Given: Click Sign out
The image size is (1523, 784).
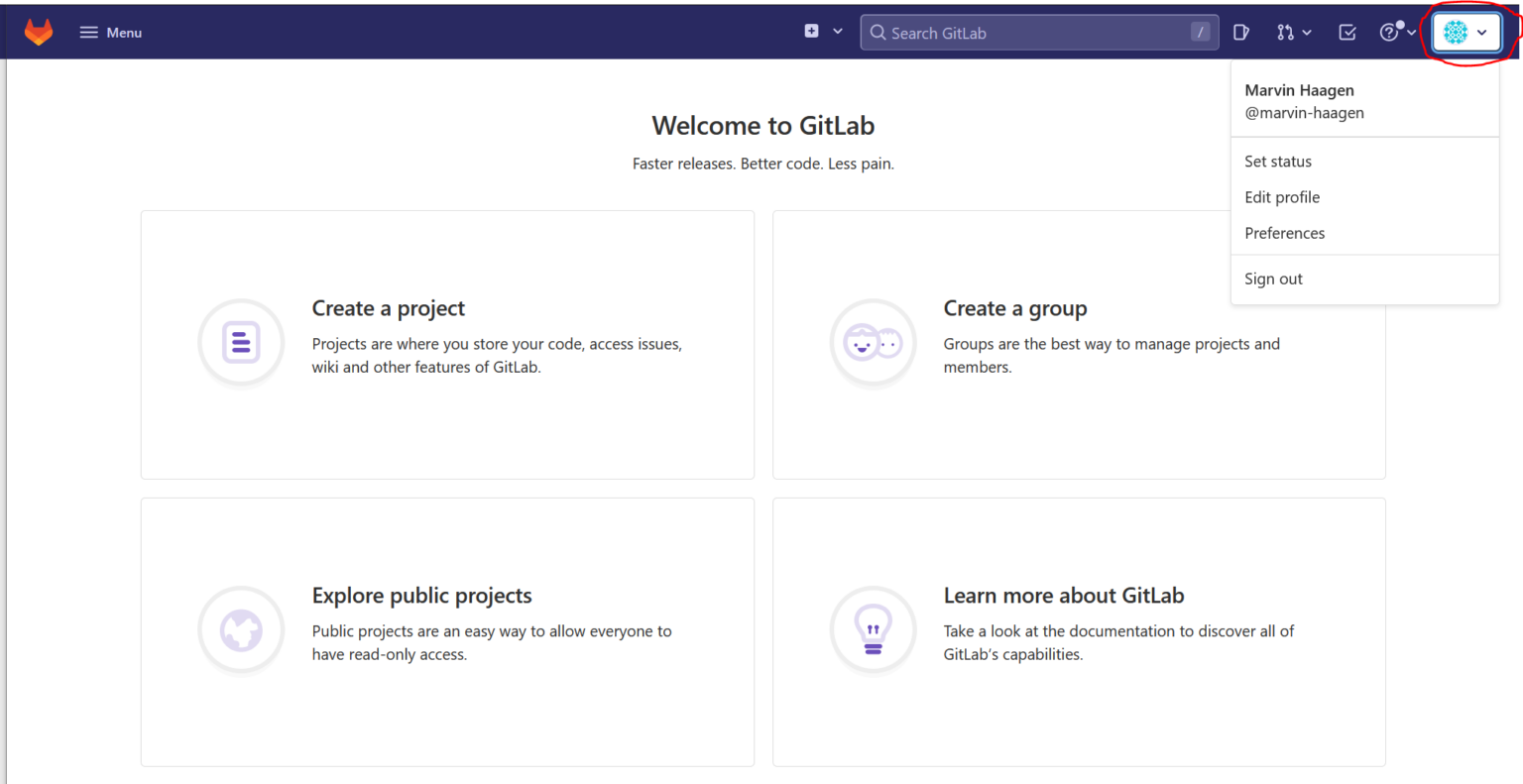Looking at the screenshot, I should [1273, 279].
